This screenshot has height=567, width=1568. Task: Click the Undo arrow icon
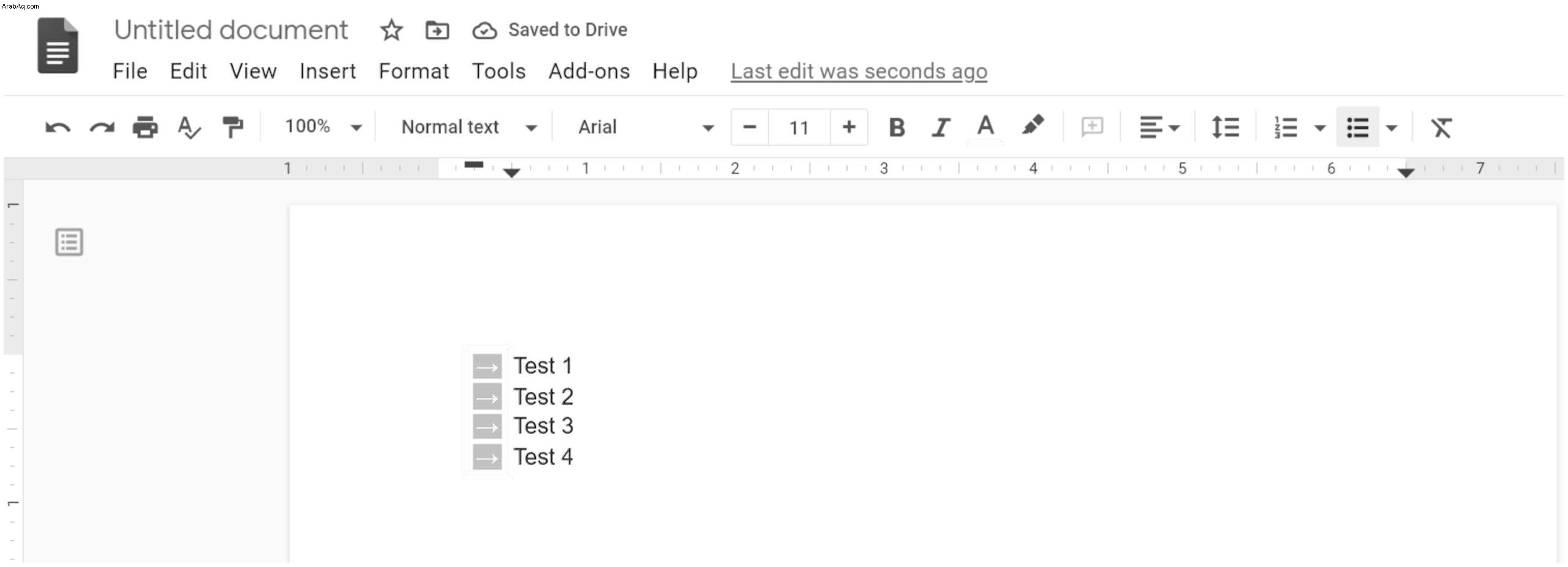click(x=58, y=127)
